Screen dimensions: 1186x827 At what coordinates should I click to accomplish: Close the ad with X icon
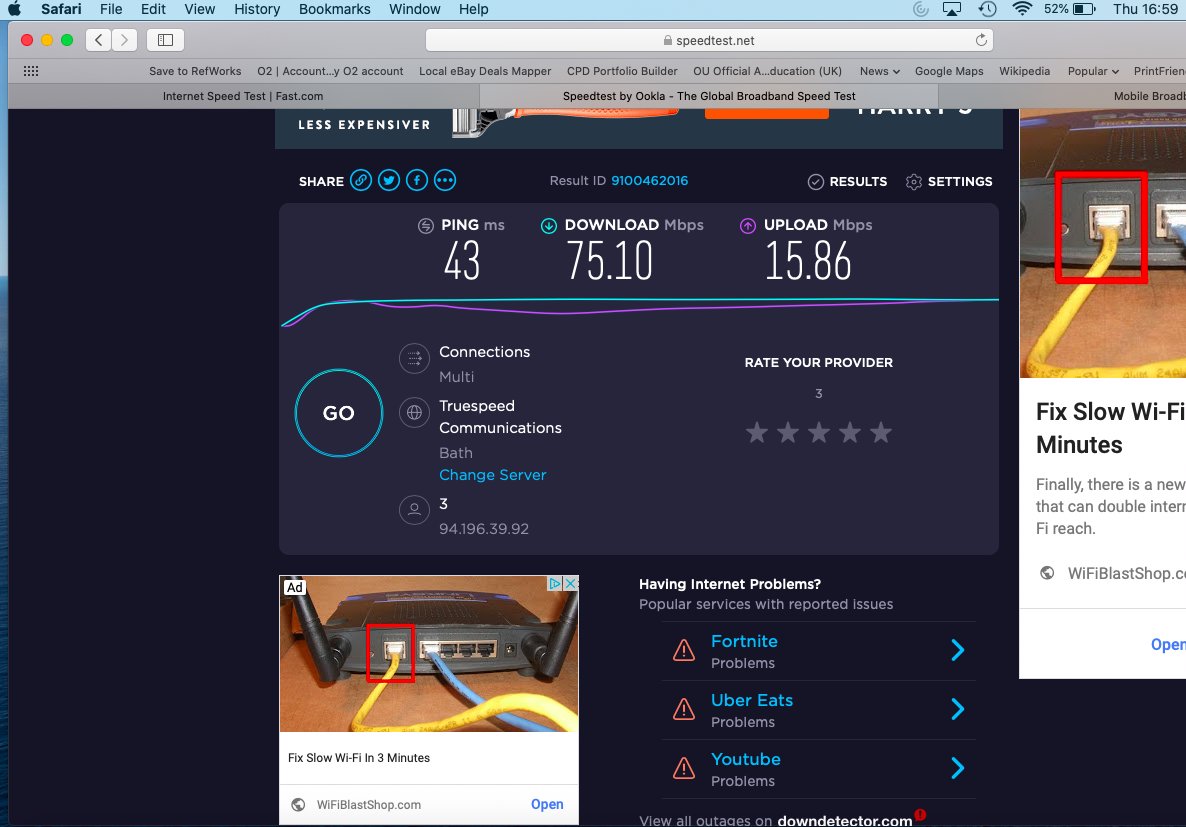click(x=572, y=583)
